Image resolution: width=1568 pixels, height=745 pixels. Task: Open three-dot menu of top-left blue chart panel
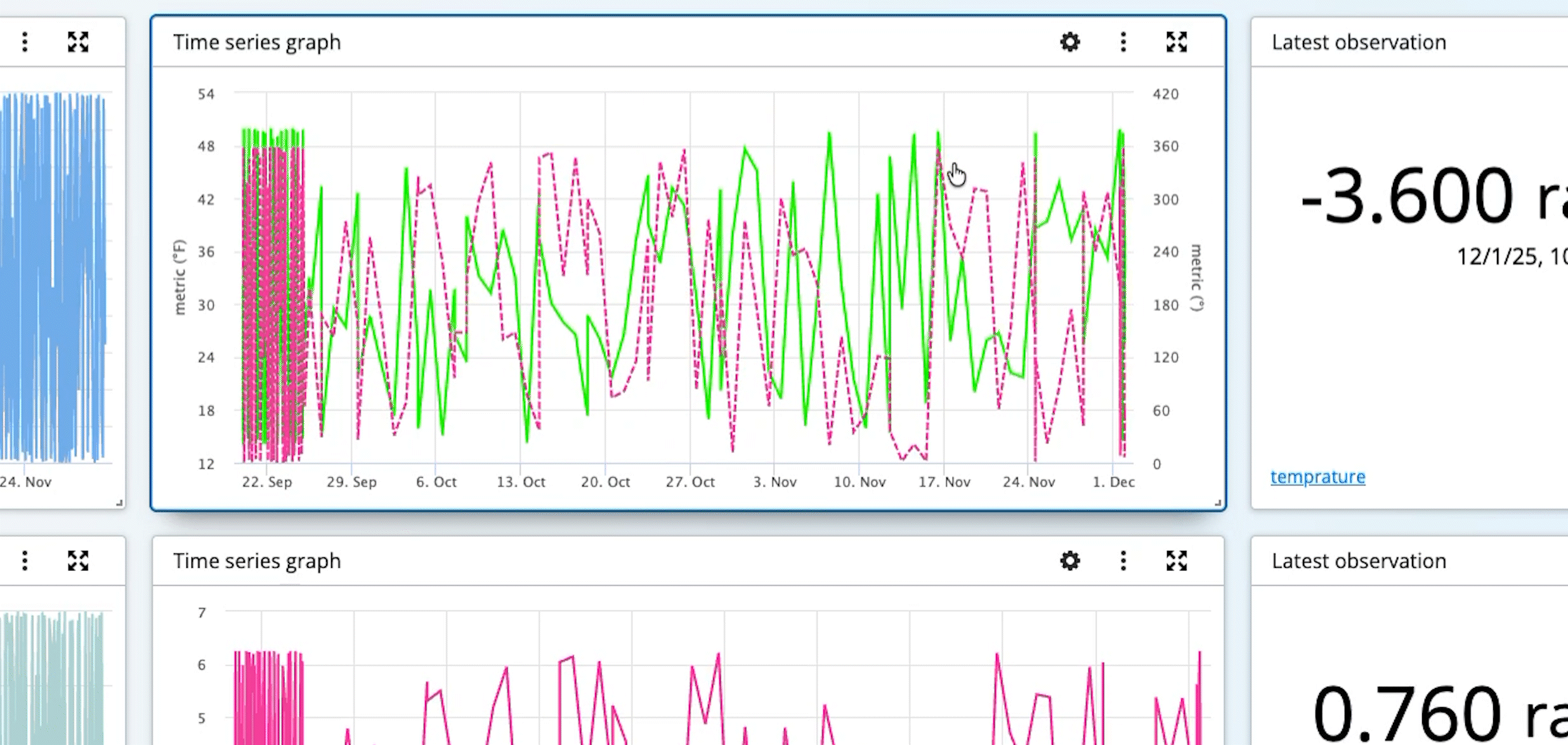pyautogui.click(x=25, y=42)
